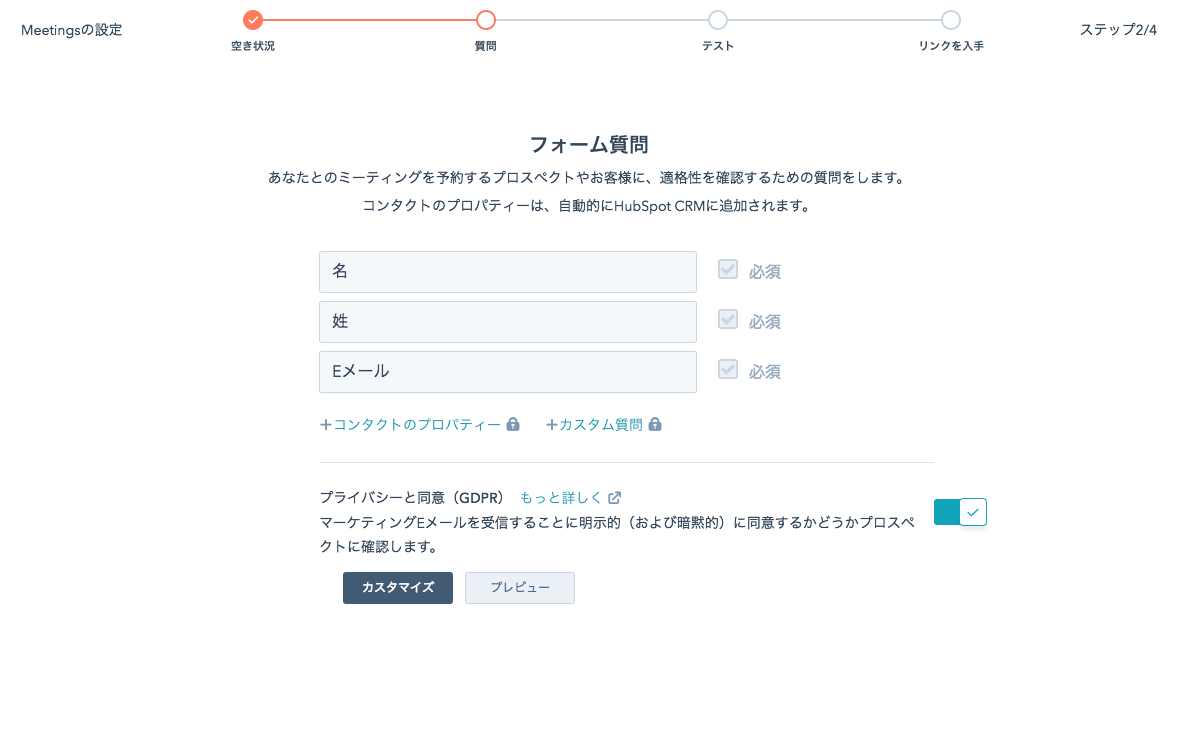
Task: Add a コンタクトのプロパティー field
Action: point(411,424)
